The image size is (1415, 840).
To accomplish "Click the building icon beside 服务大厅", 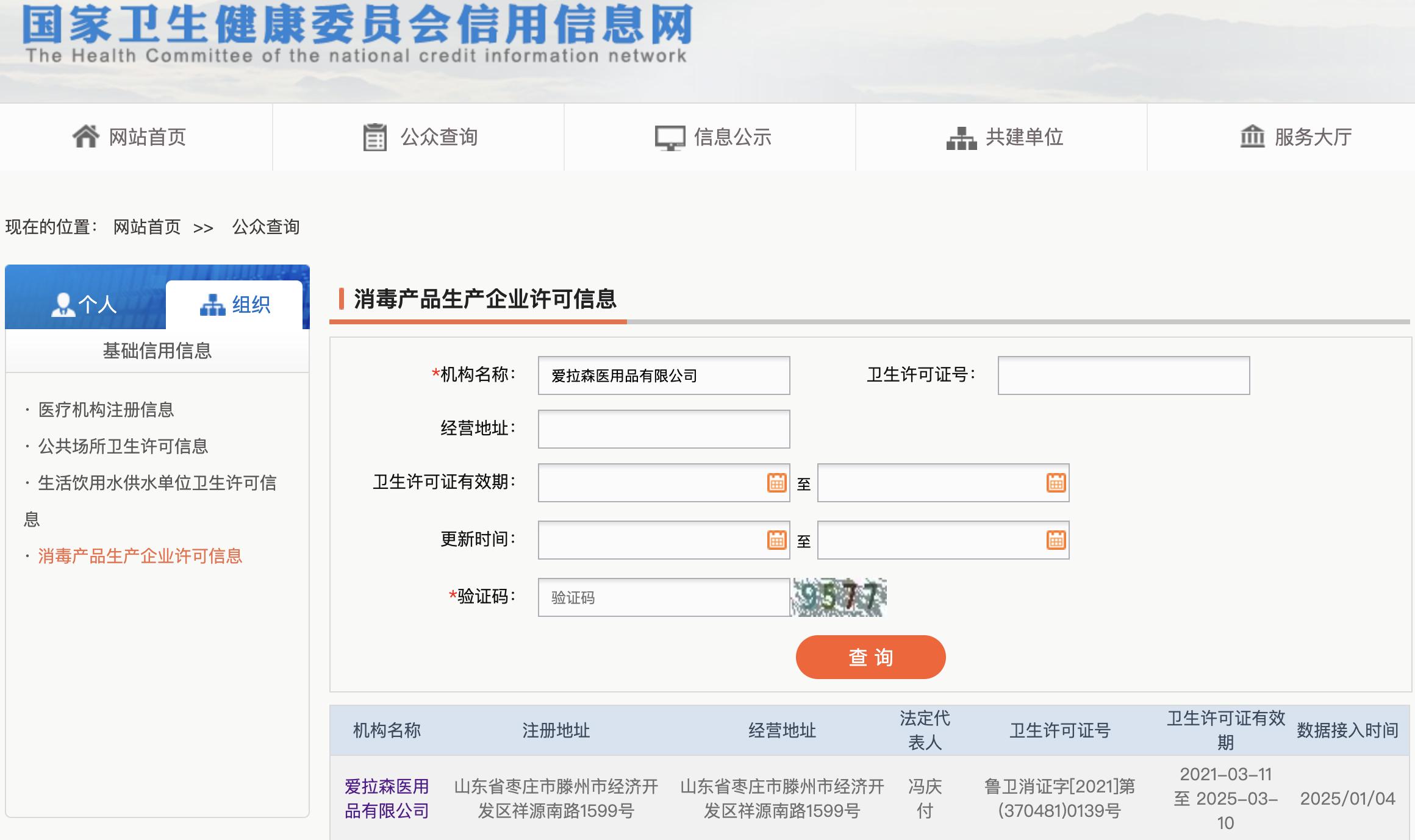I will pyautogui.click(x=1252, y=136).
